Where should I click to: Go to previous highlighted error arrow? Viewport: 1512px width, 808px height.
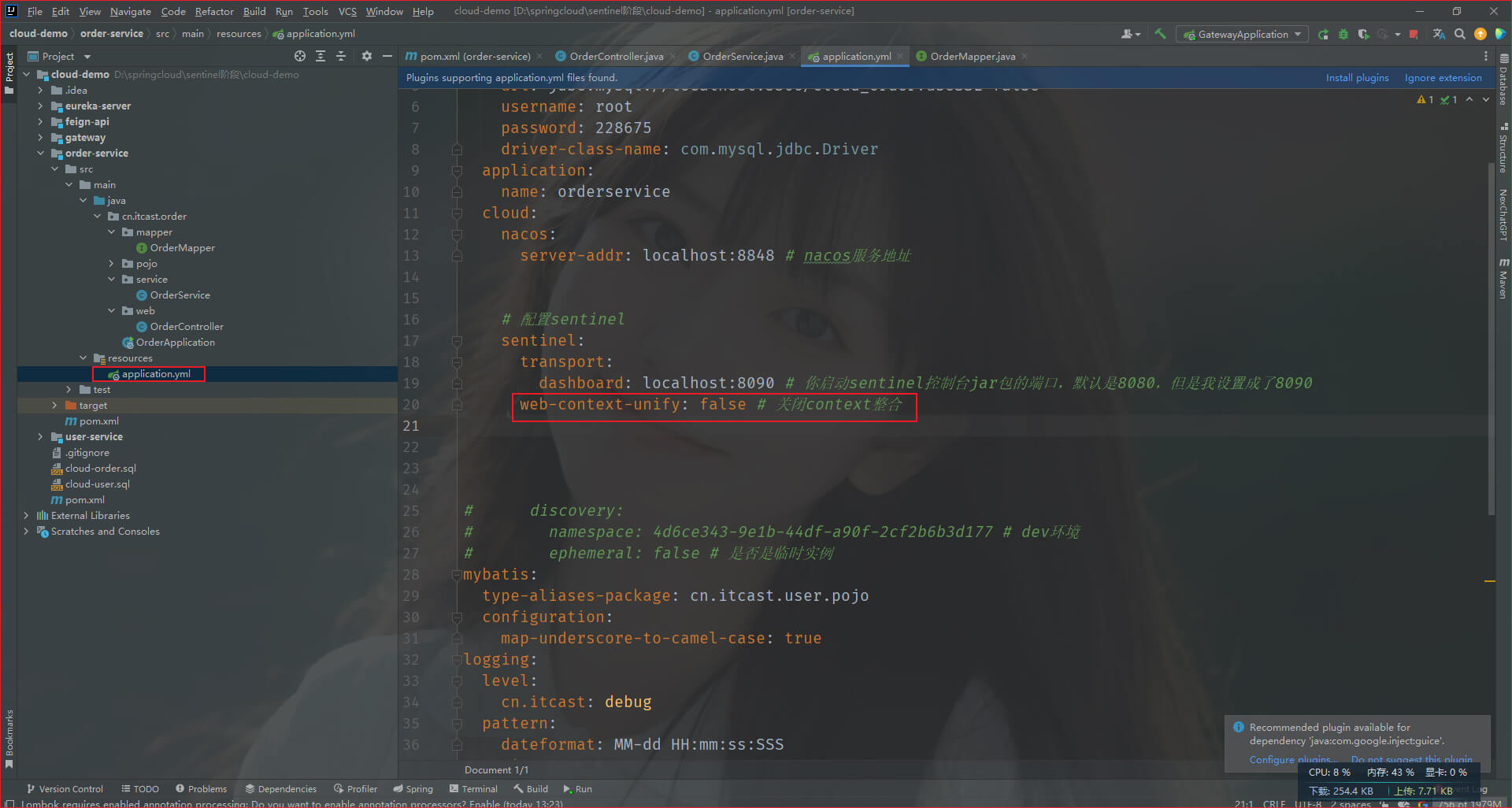pyautogui.click(x=1469, y=99)
